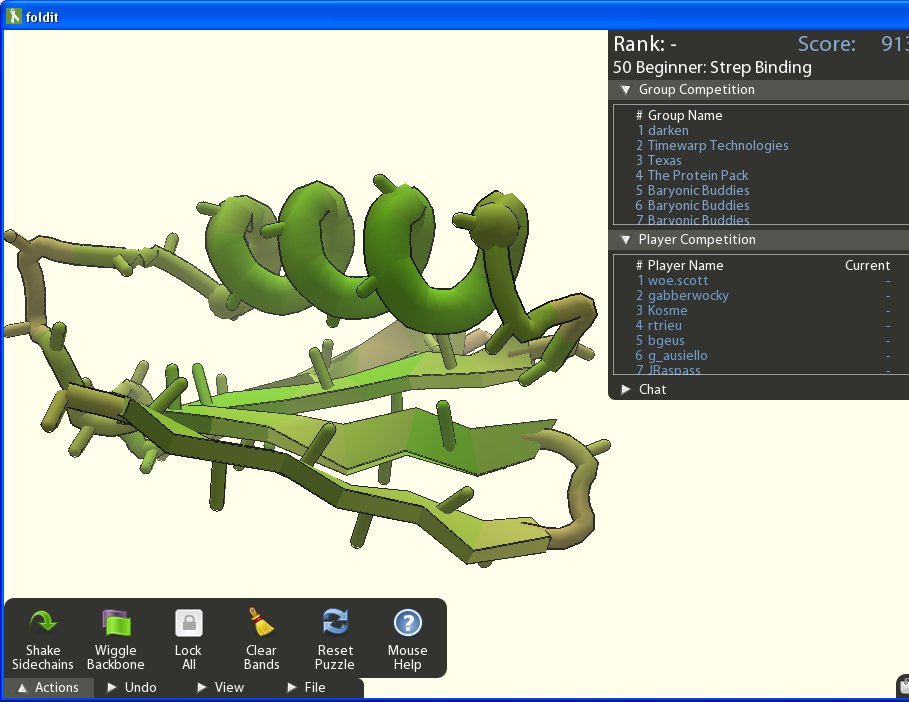Screen dimensions: 909x702
Task: Select player woe.scott in rankings
Action: click(678, 281)
